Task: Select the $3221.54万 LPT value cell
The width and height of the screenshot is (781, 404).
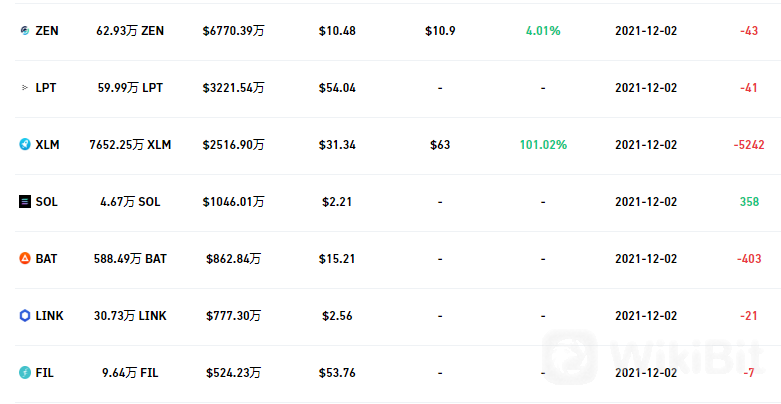Action: pos(234,88)
